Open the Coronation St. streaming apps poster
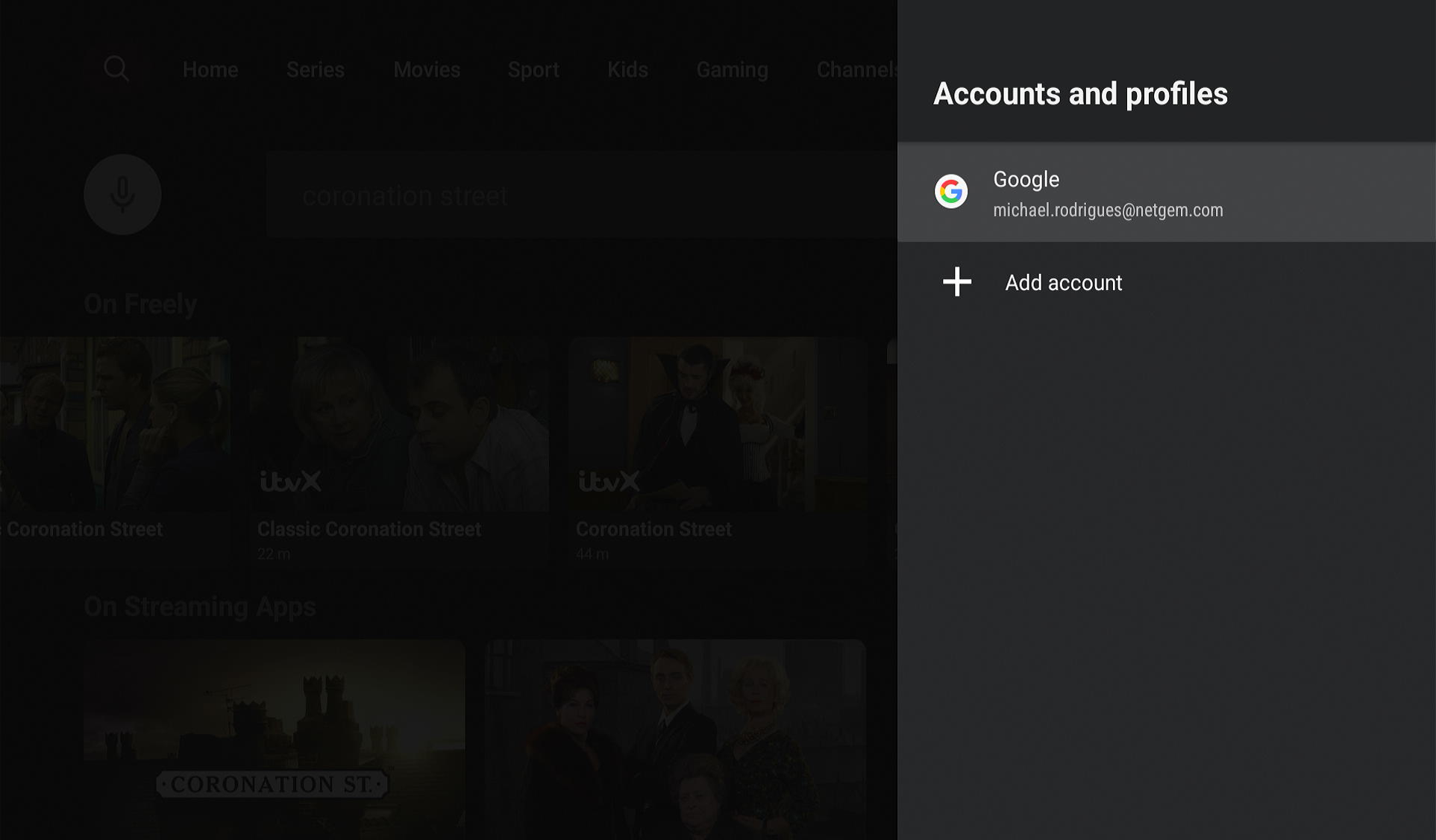 pyautogui.click(x=275, y=739)
